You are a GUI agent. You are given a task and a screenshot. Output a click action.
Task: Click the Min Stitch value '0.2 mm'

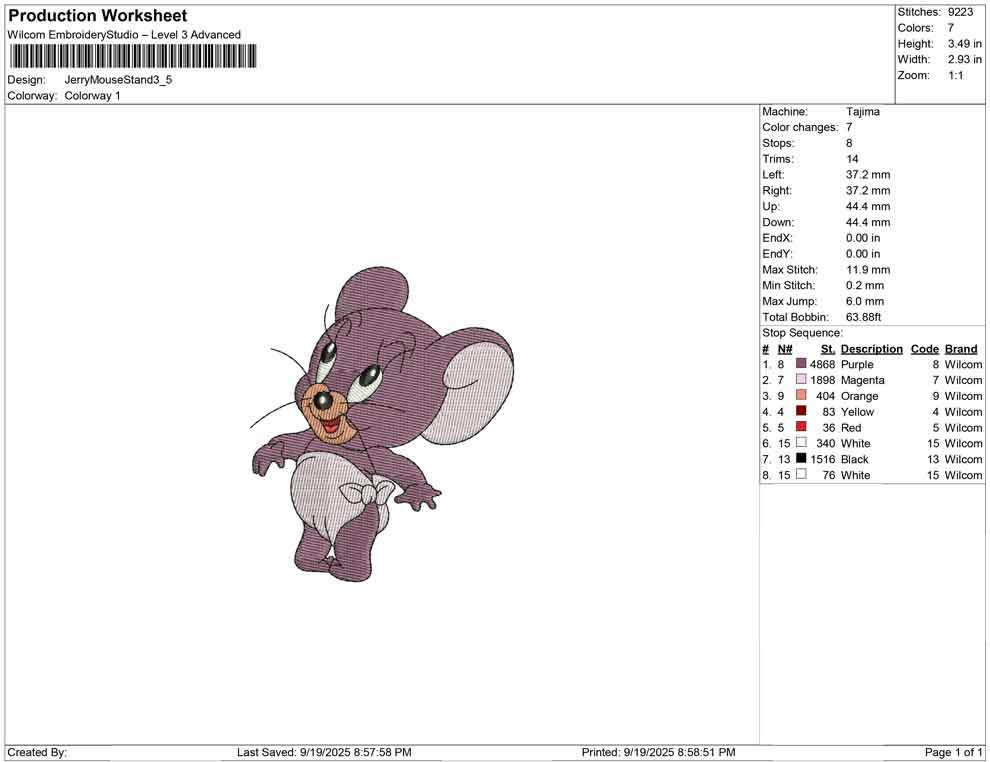click(864, 285)
